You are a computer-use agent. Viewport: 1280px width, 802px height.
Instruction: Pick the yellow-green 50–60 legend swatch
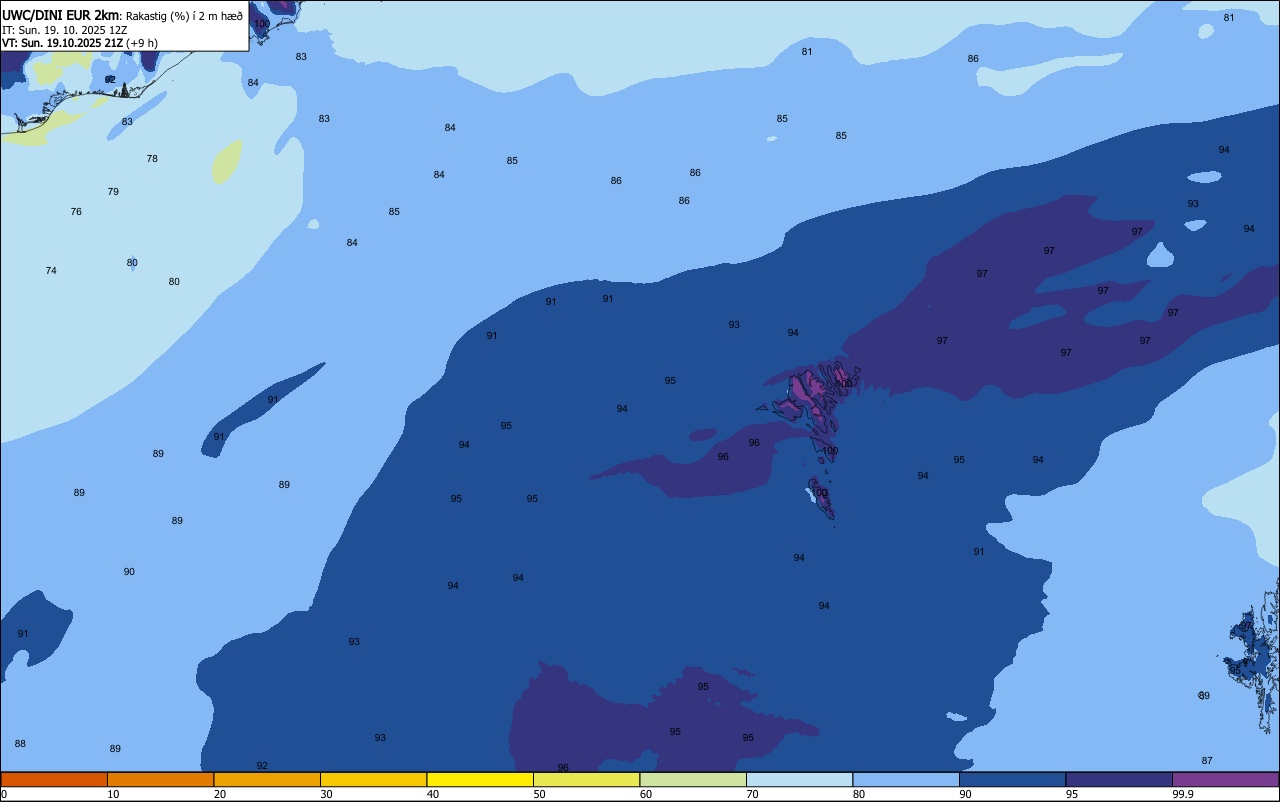click(x=586, y=779)
